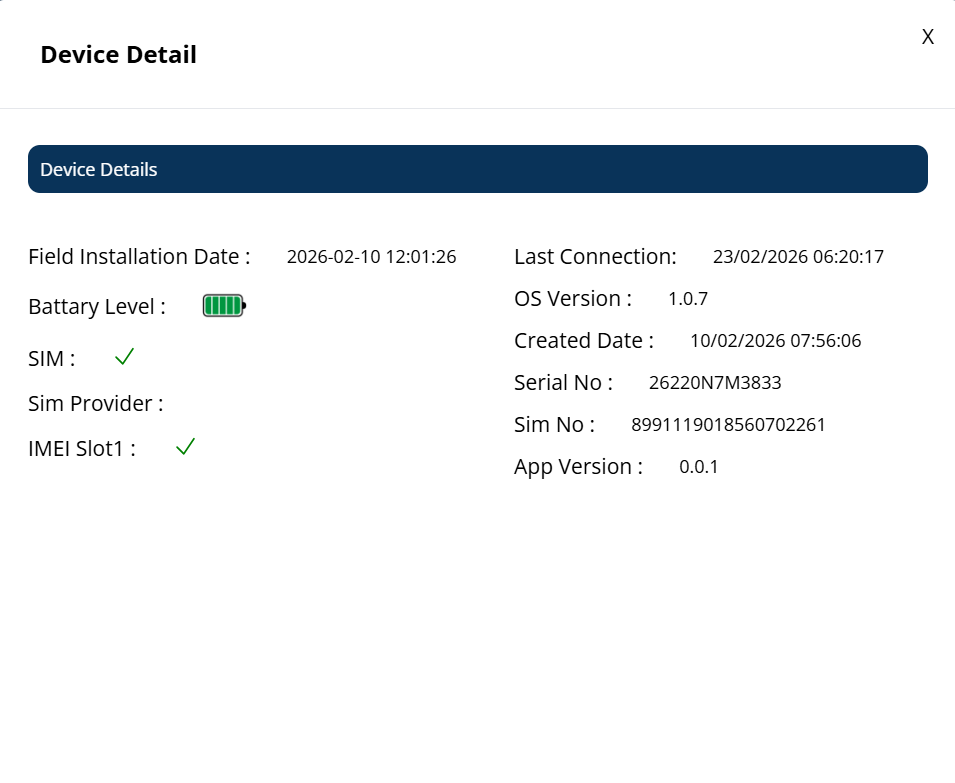This screenshot has height=783, width=955.
Task: Click the Field Installation Date label
Action: pos(139,257)
